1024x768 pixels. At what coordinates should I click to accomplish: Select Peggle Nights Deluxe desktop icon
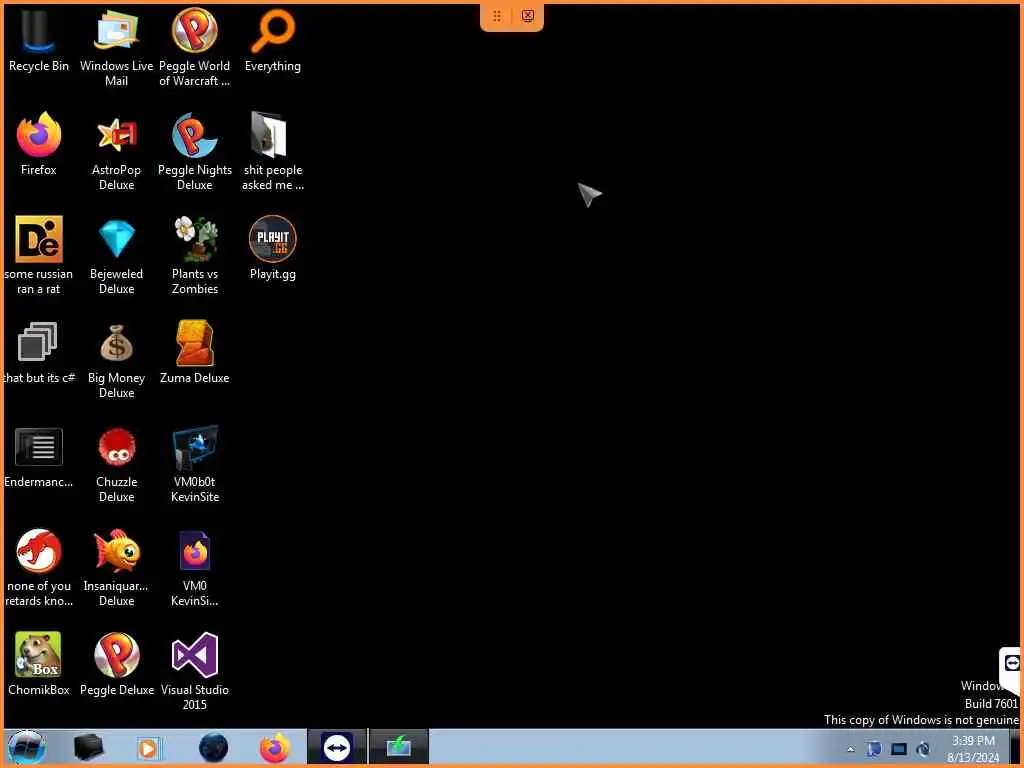coord(195,152)
